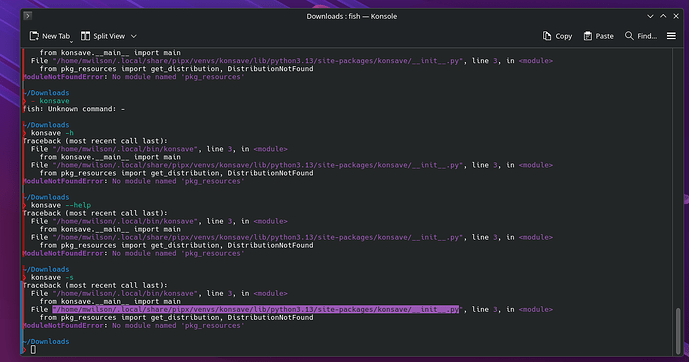Maximize the Konsole window
The height and width of the screenshot is (362, 689).
click(663, 16)
